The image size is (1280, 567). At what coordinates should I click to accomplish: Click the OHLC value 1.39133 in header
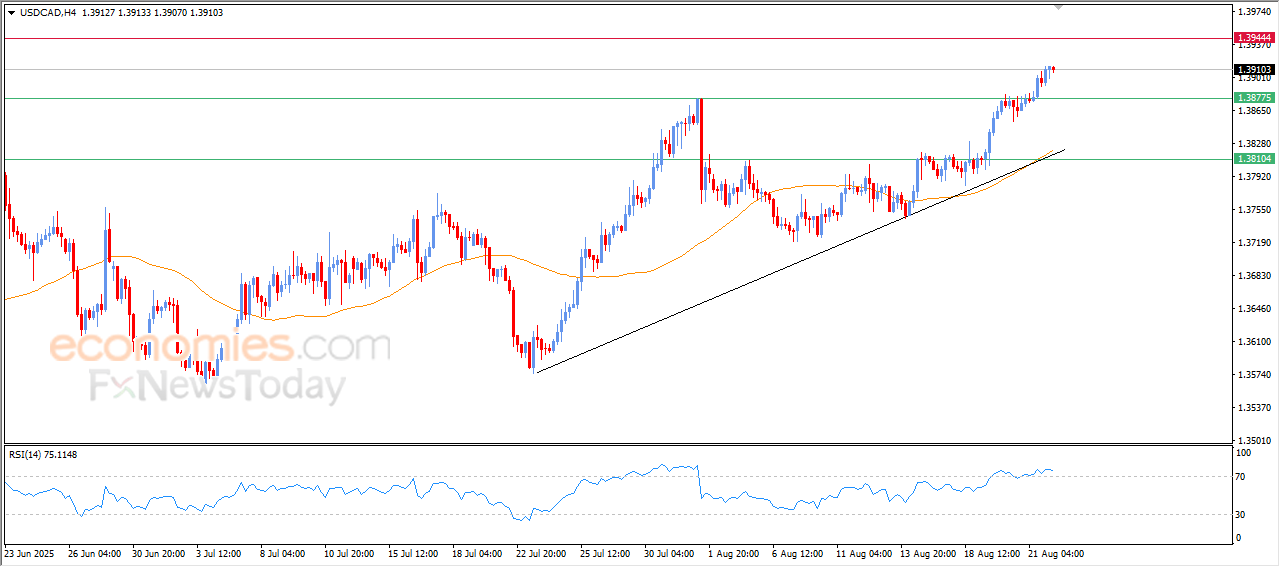pyautogui.click(x=133, y=13)
